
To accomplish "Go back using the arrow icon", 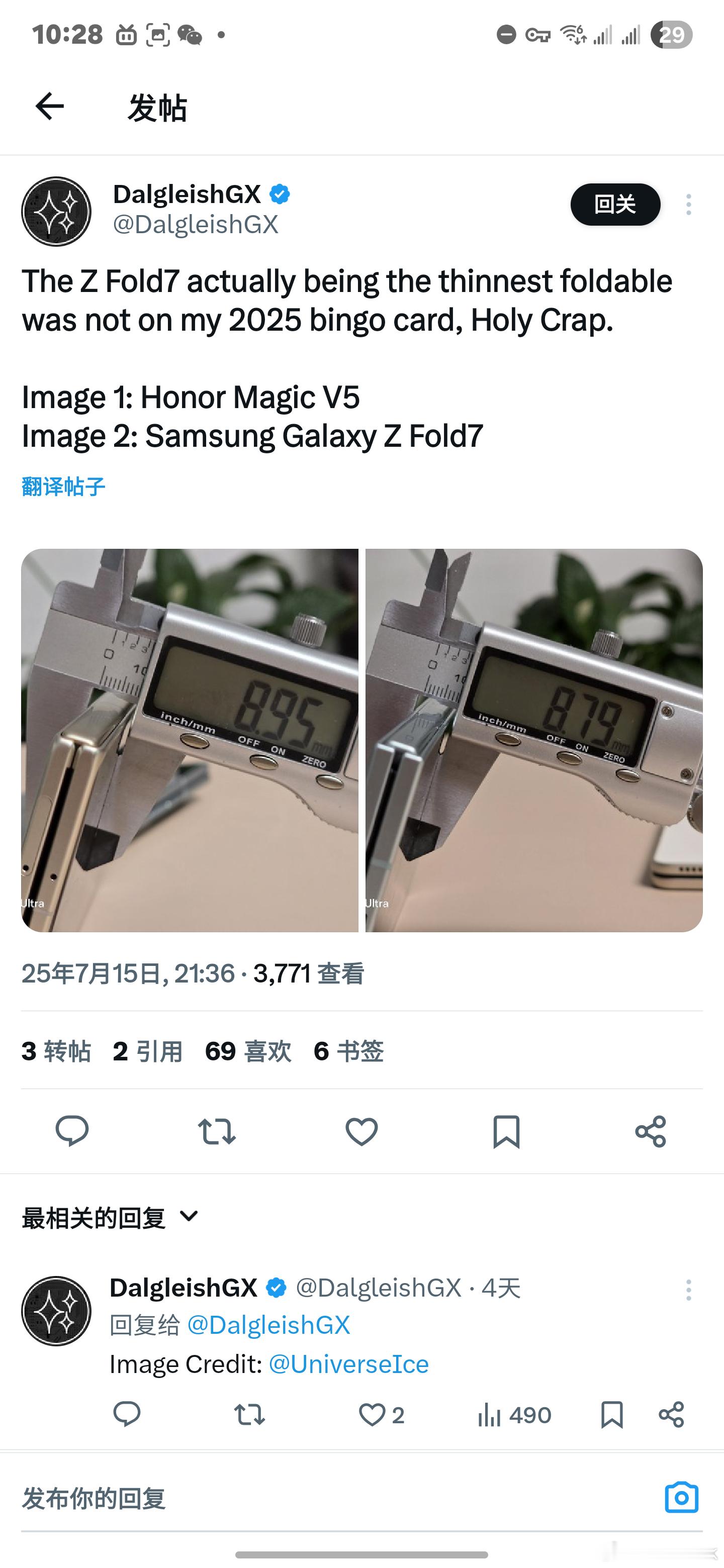I will [50, 107].
